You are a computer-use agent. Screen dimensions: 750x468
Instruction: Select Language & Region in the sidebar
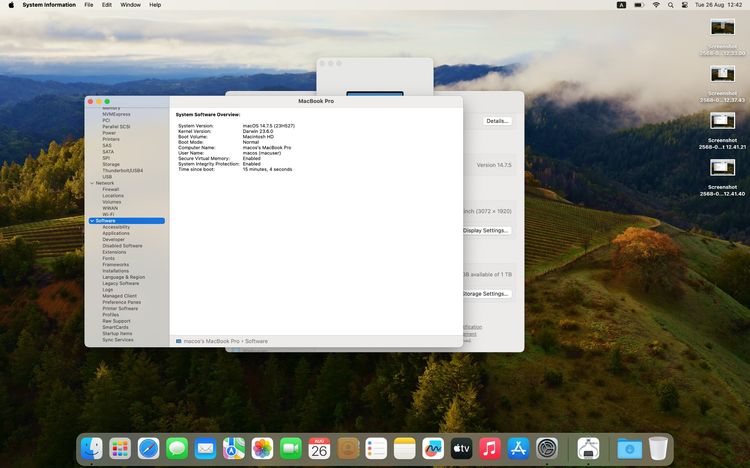click(x=123, y=277)
